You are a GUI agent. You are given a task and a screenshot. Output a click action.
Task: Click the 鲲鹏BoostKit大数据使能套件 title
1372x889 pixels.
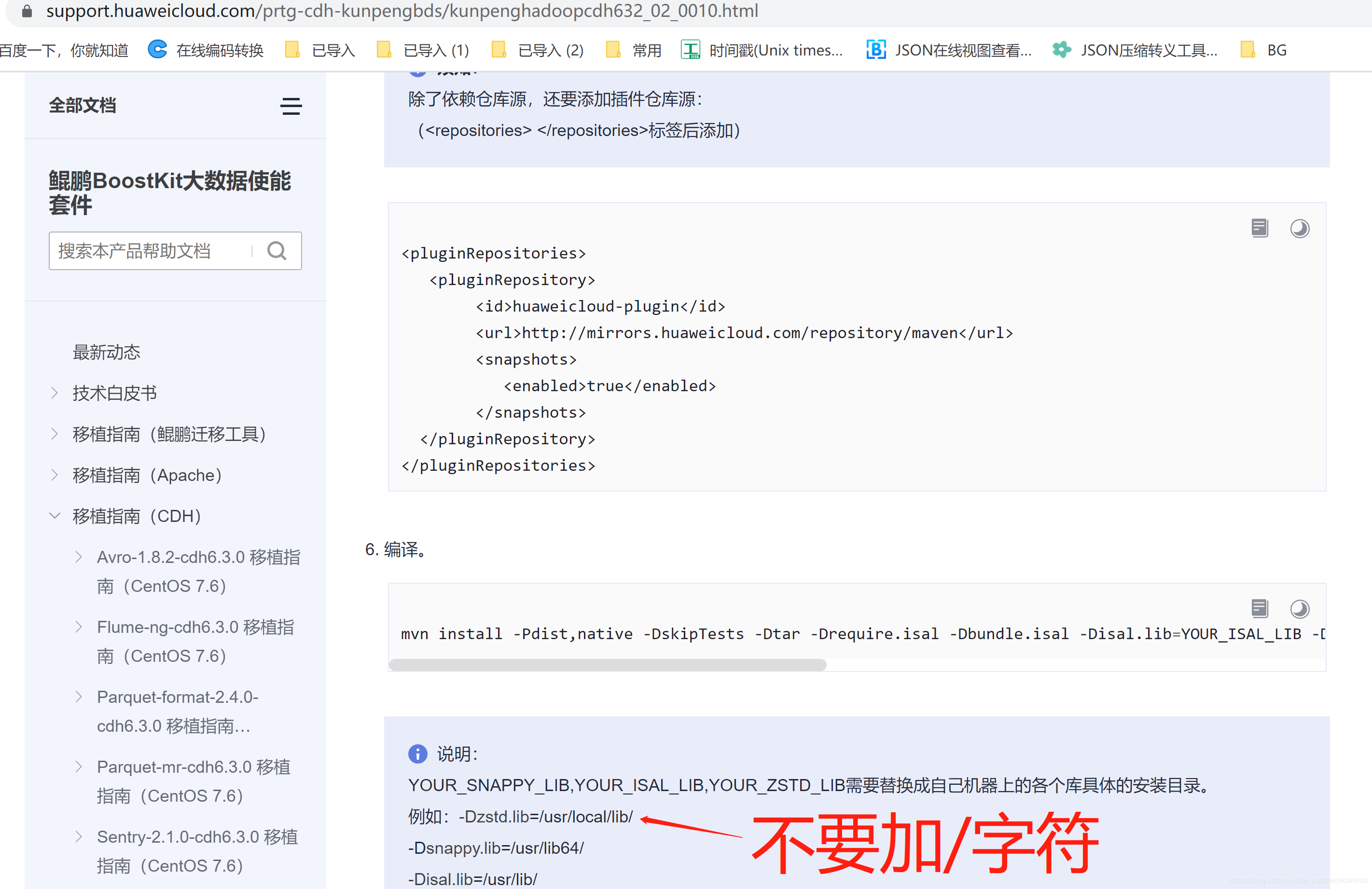169,192
